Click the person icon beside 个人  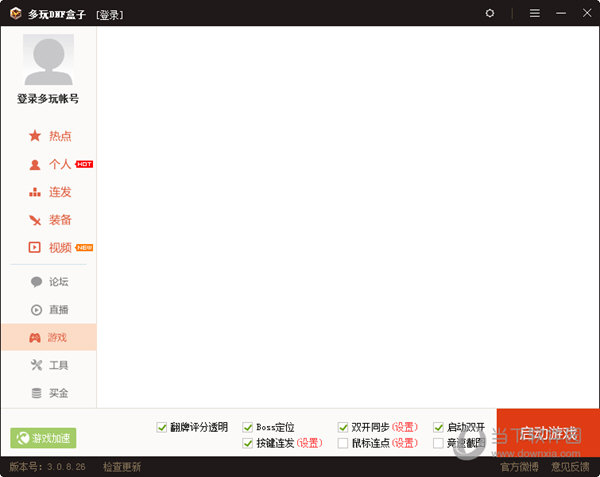pyautogui.click(x=35, y=164)
